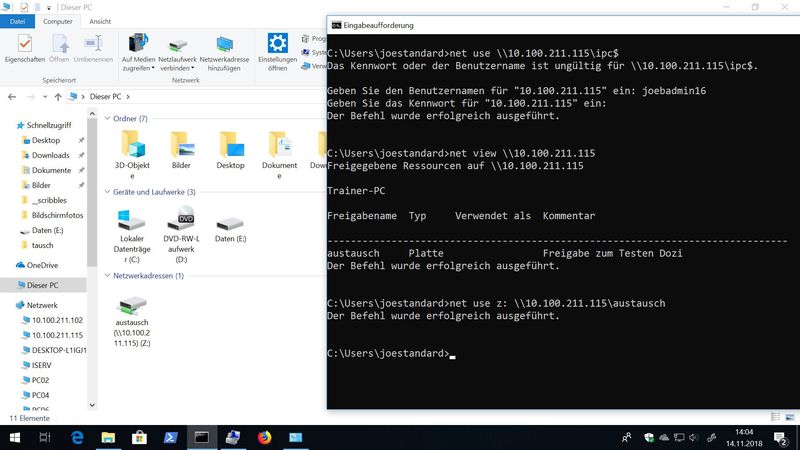Click navigation pane scroll up arrow
This screenshot has width=800, height=450.
coord(92,114)
